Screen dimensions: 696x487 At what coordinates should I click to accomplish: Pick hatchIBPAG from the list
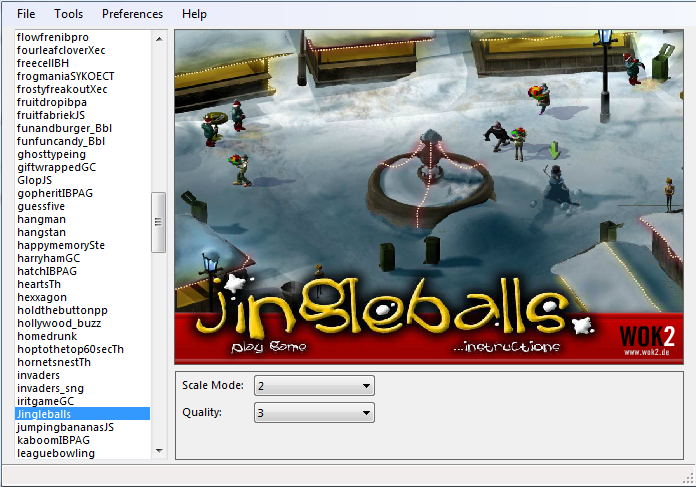pos(82,271)
